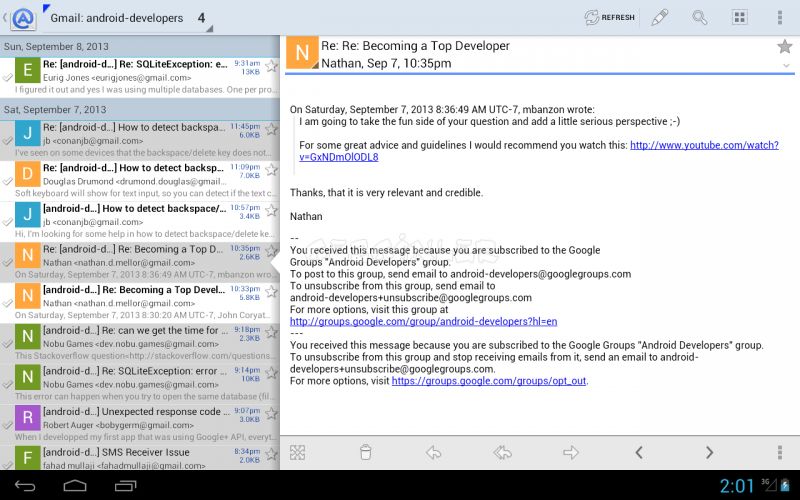The height and width of the screenshot is (500, 800).
Task: Open the 'SMS Receiver Issue' email
Action: [x=140, y=457]
